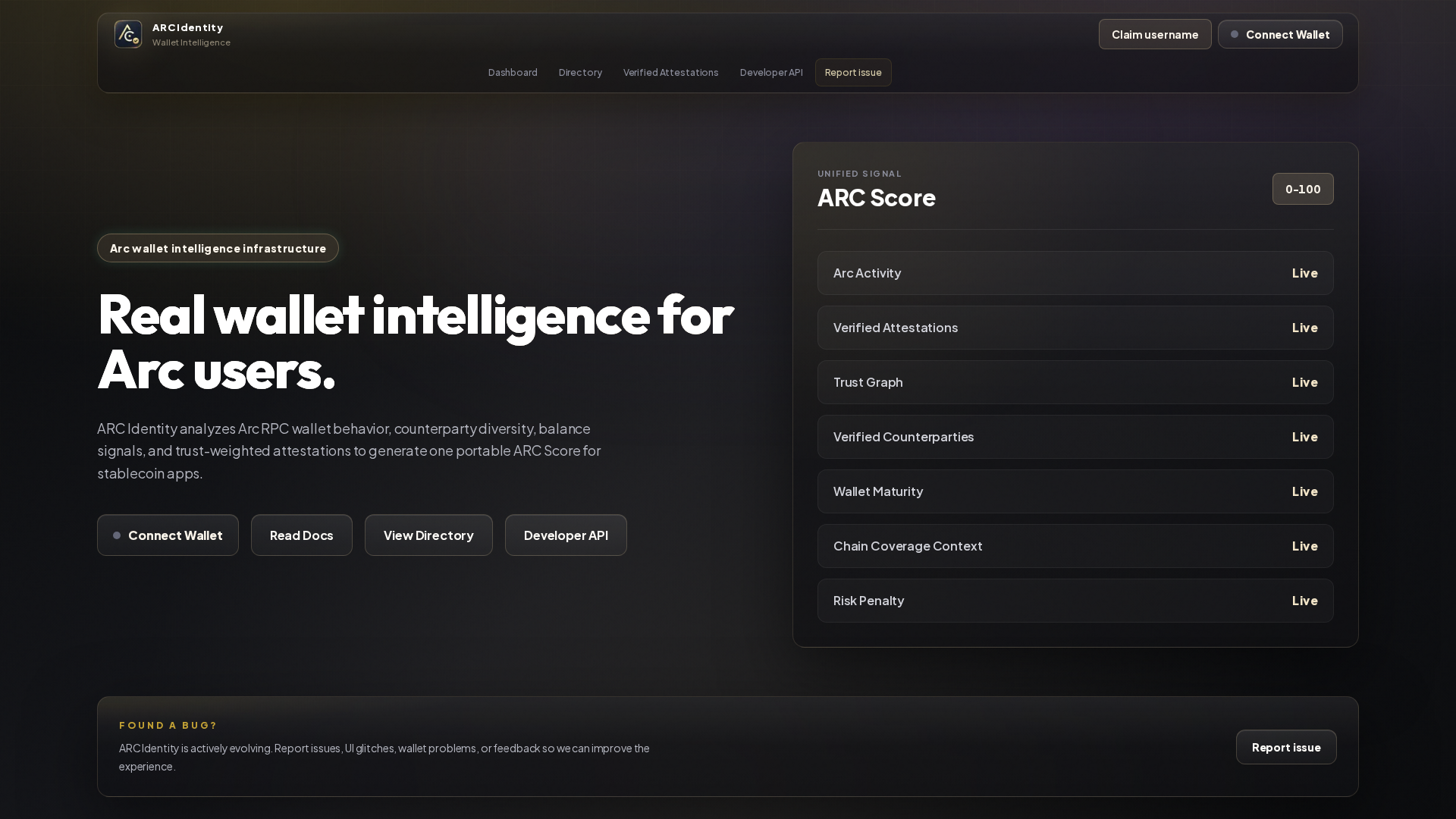The width and height of the screenshot is (1456, 819).
Task: Click the Connect Wallet button below the headline
Action: pyautogui.click(x=168, y=535)
